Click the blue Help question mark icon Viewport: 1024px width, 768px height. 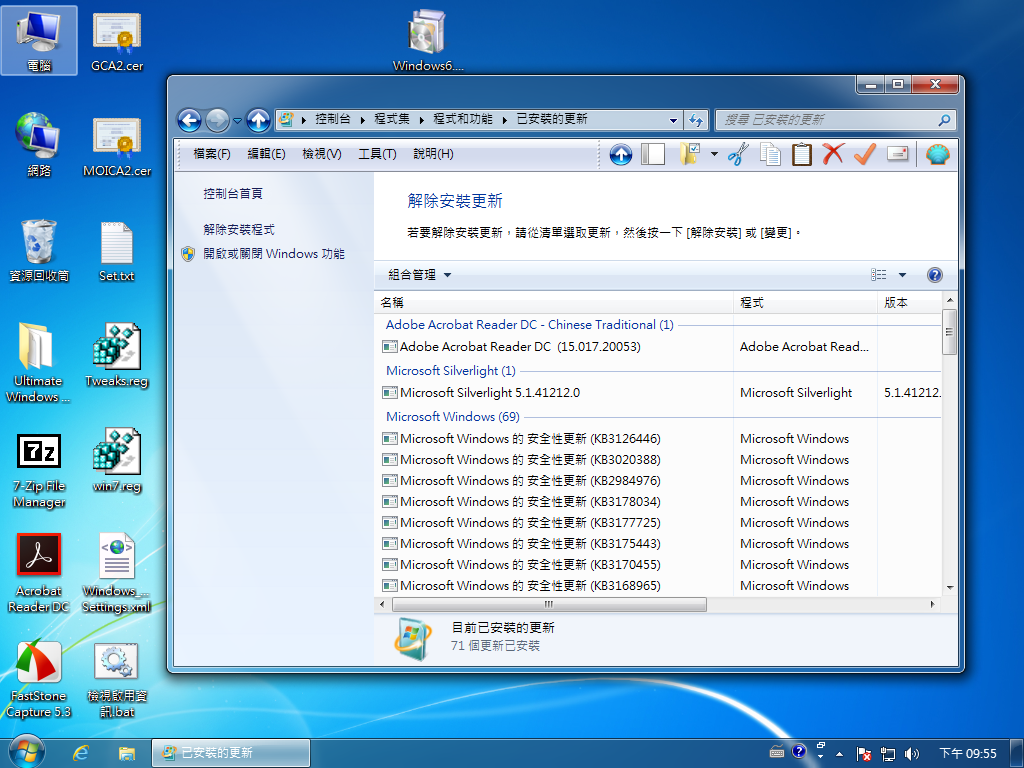coord(935,275)
